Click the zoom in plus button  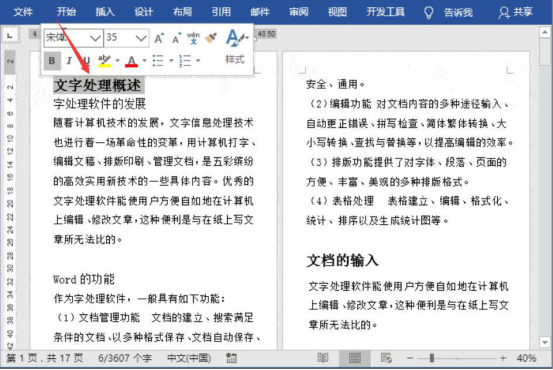[503, 358]
